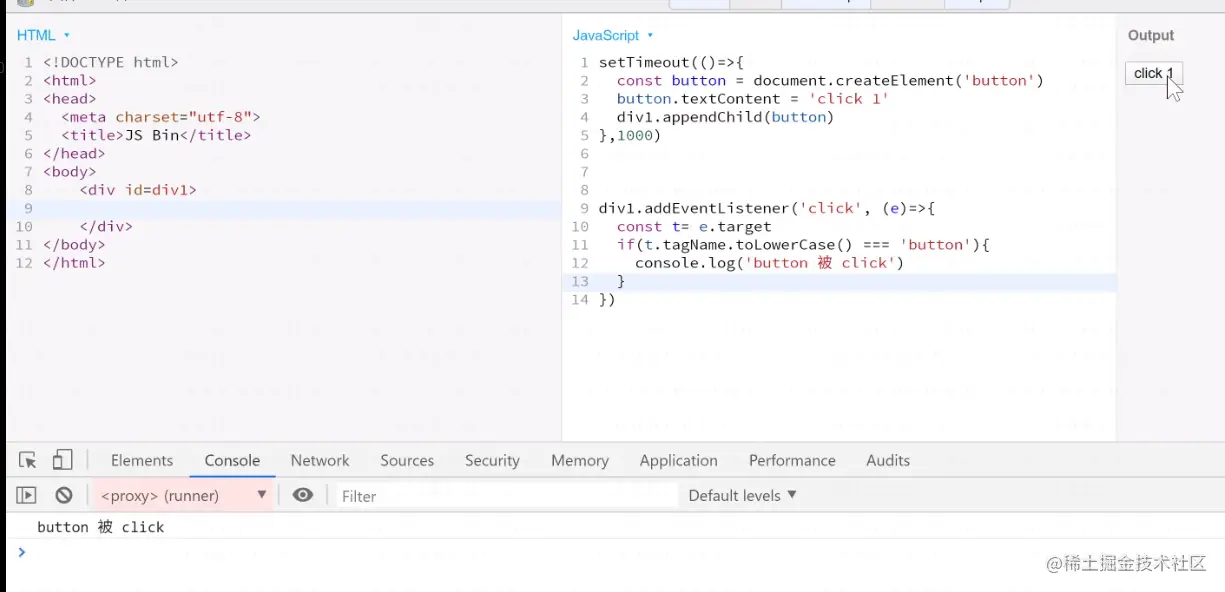This screenshot has height=592, width=1225.
Task: Click the setTimeout(()=>{ code line
Action: (672, 62)
